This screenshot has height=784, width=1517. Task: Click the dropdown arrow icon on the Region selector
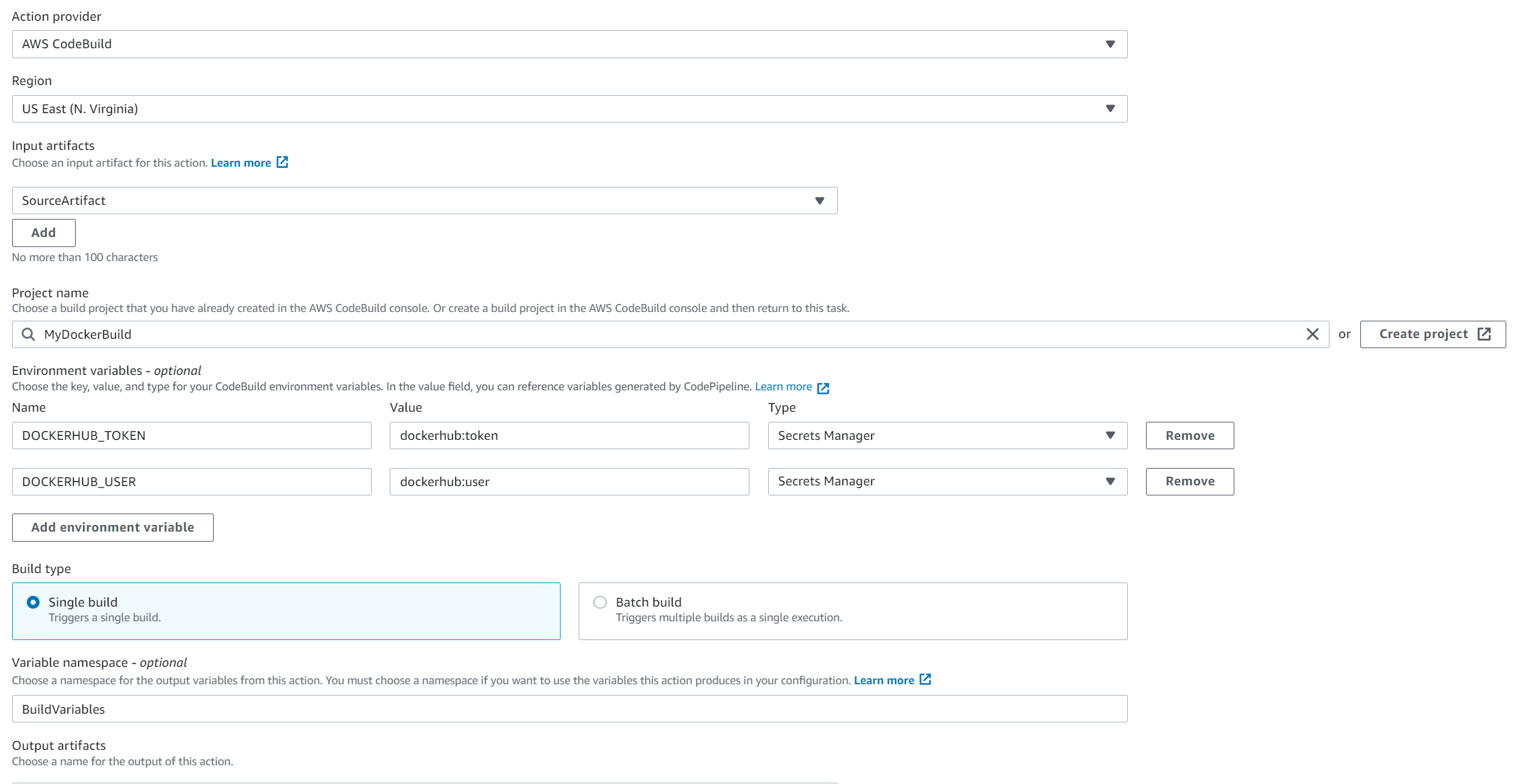tap(1110, 108)
